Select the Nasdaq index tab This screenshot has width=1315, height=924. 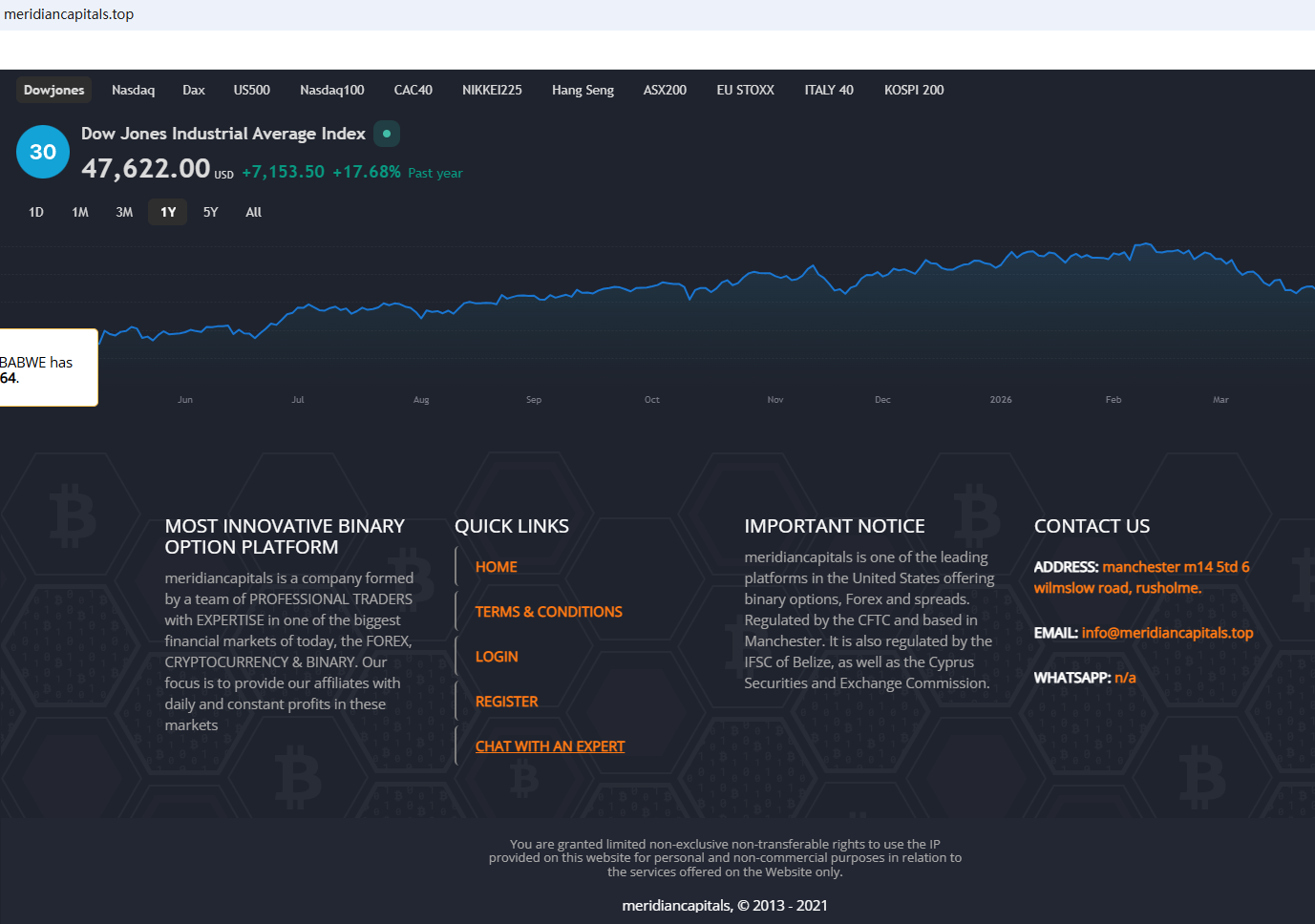133,90
